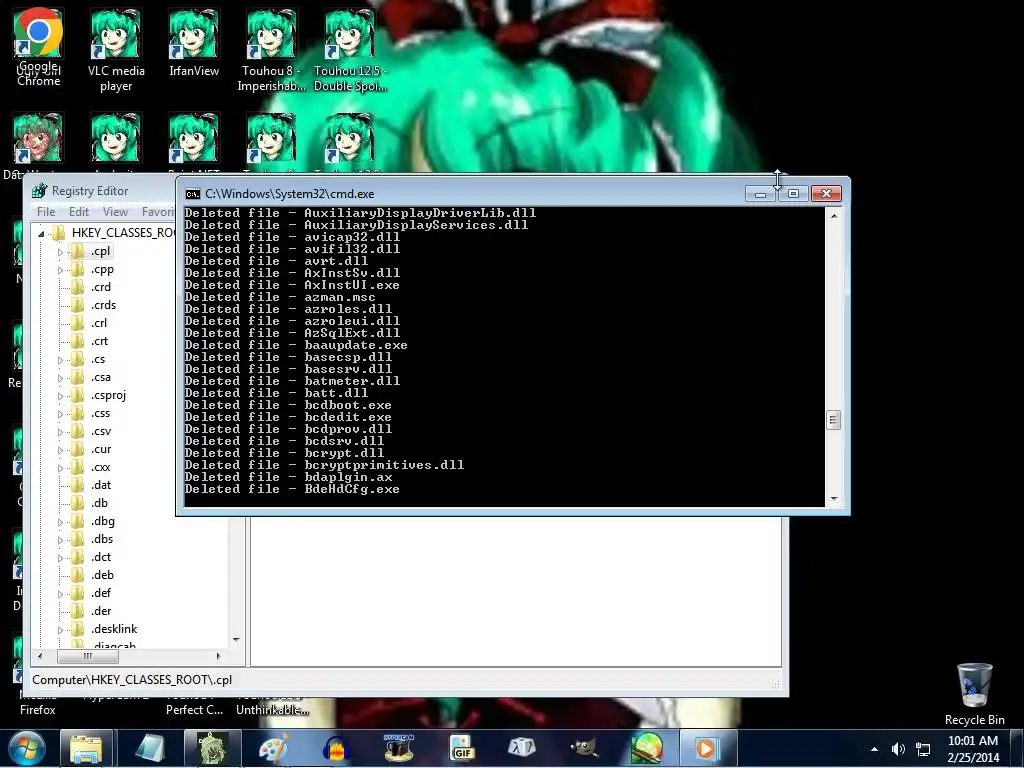The image size is (1024, 768).
Task: Open the Notepad taskbar icon
Action: click(x=150, y=748)
